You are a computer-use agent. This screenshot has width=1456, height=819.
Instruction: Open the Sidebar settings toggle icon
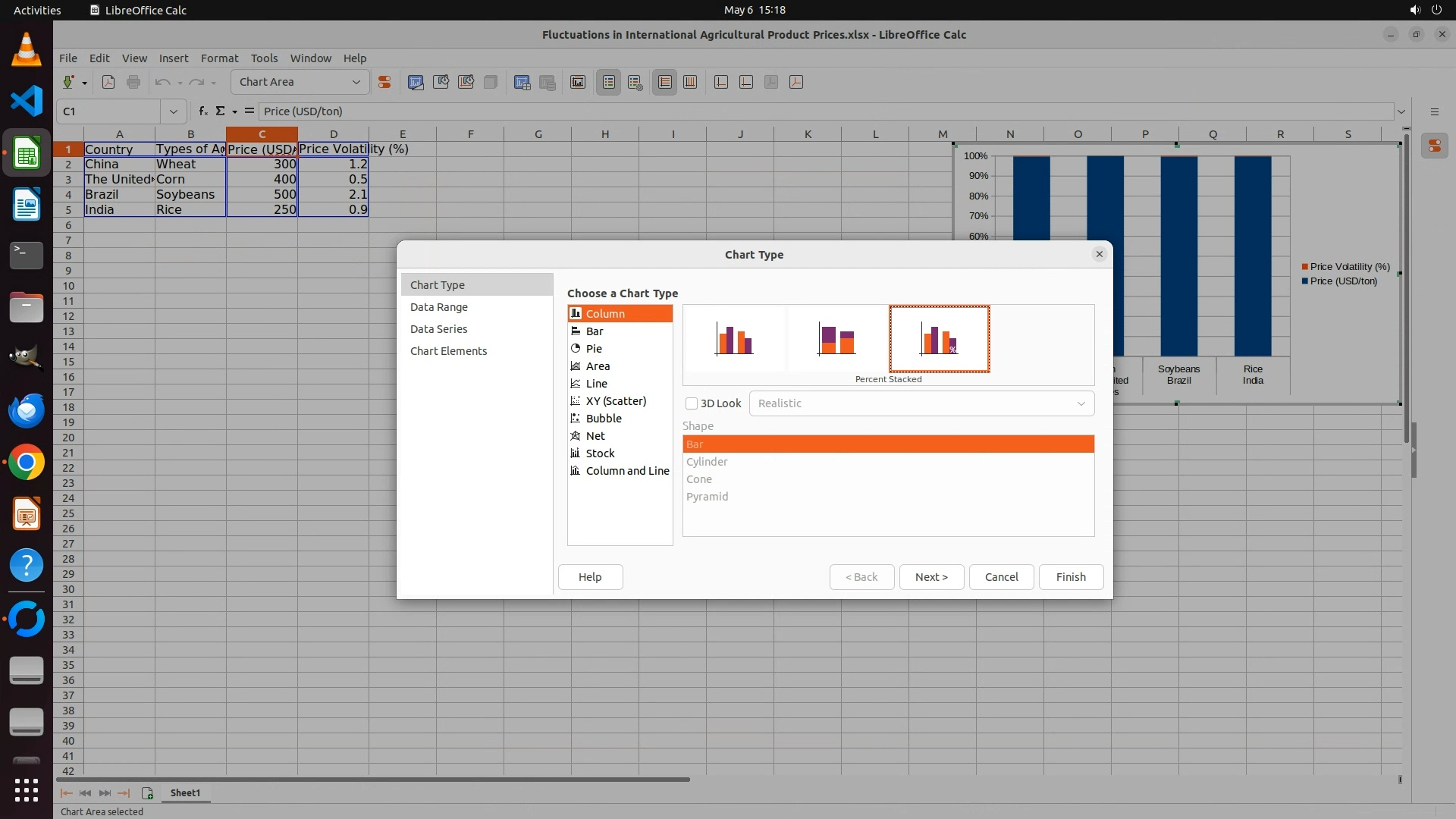click(x=1434, y=111)
